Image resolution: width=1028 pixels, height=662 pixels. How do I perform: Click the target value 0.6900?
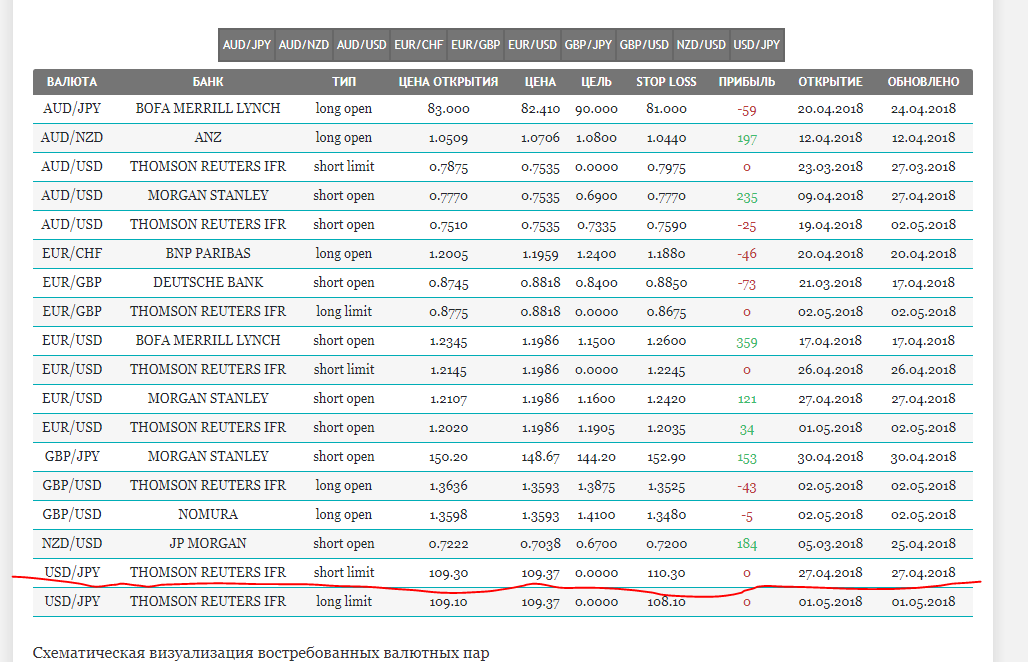(x=596, y=196)
